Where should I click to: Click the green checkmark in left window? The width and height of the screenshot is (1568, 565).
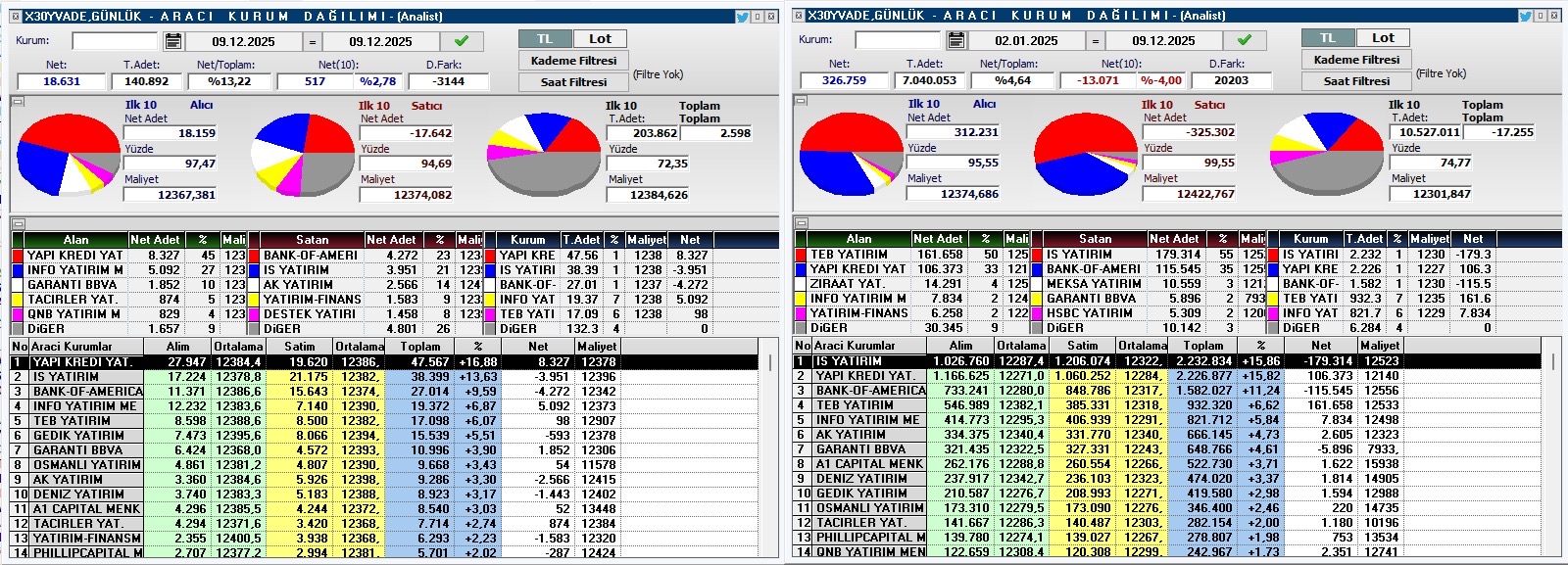pyautogui.click(x=461, y=41)
